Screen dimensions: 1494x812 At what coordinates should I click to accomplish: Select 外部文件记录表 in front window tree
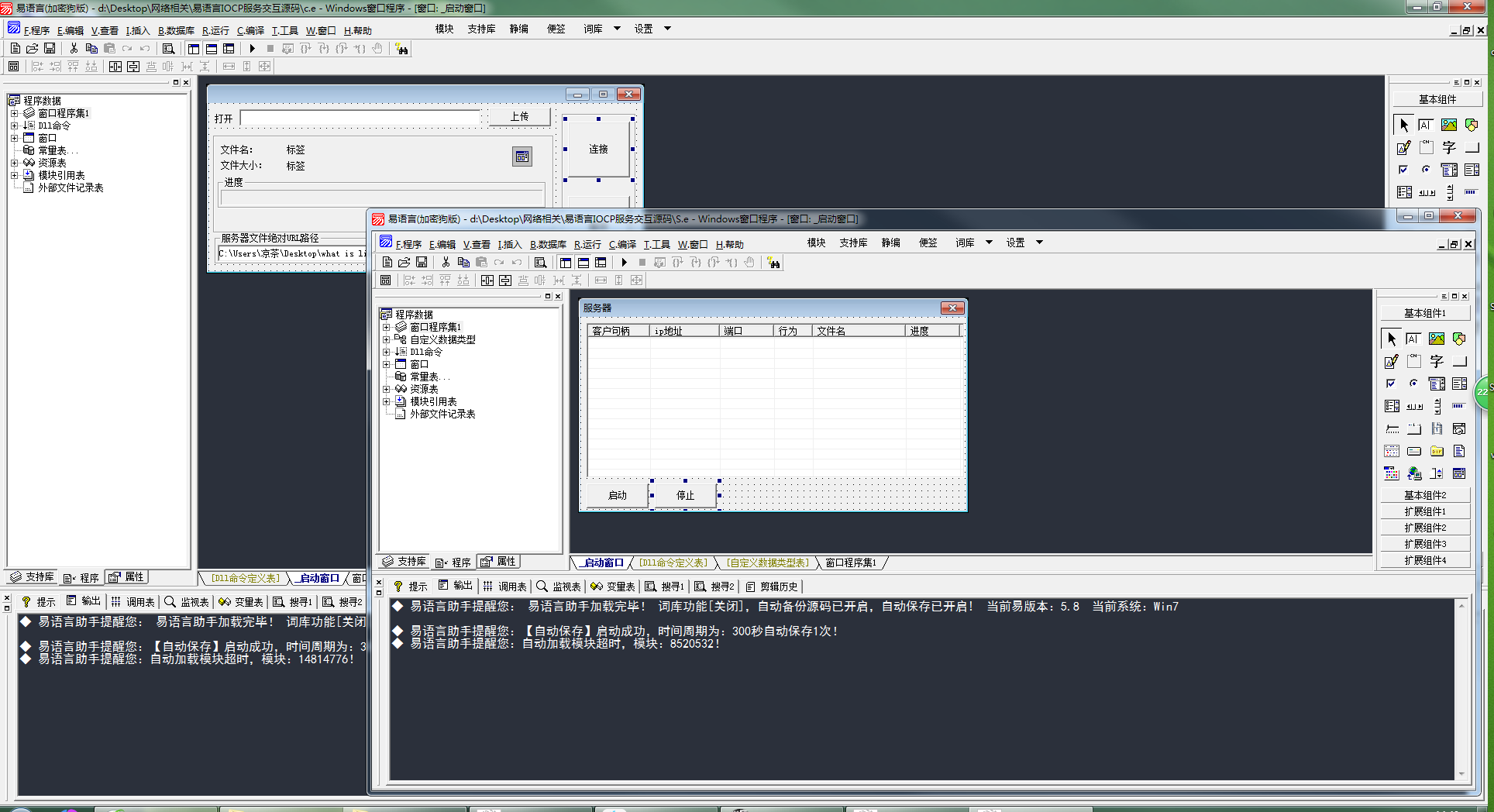(x=442, y=414)
